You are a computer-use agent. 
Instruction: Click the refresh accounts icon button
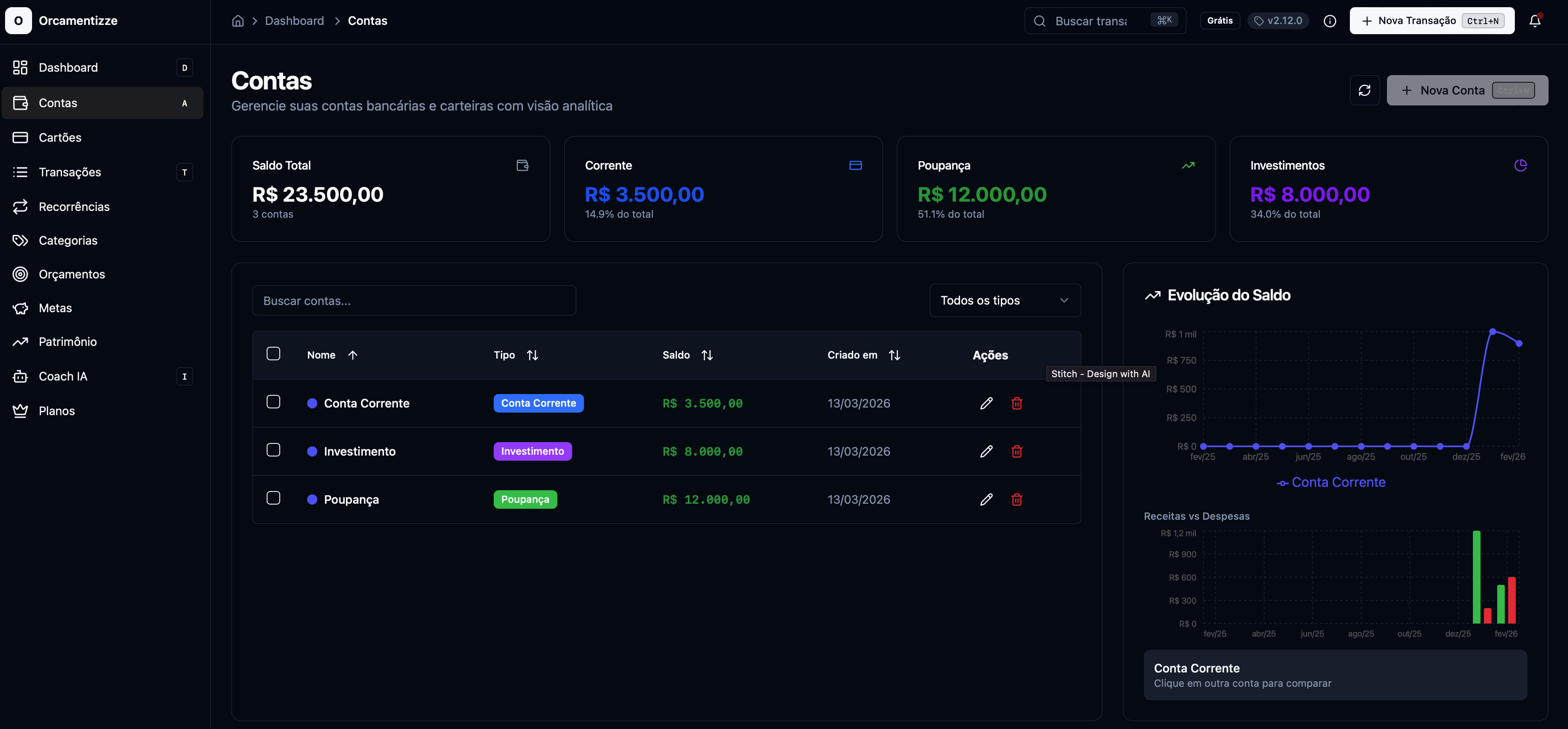coord(1364,90)
